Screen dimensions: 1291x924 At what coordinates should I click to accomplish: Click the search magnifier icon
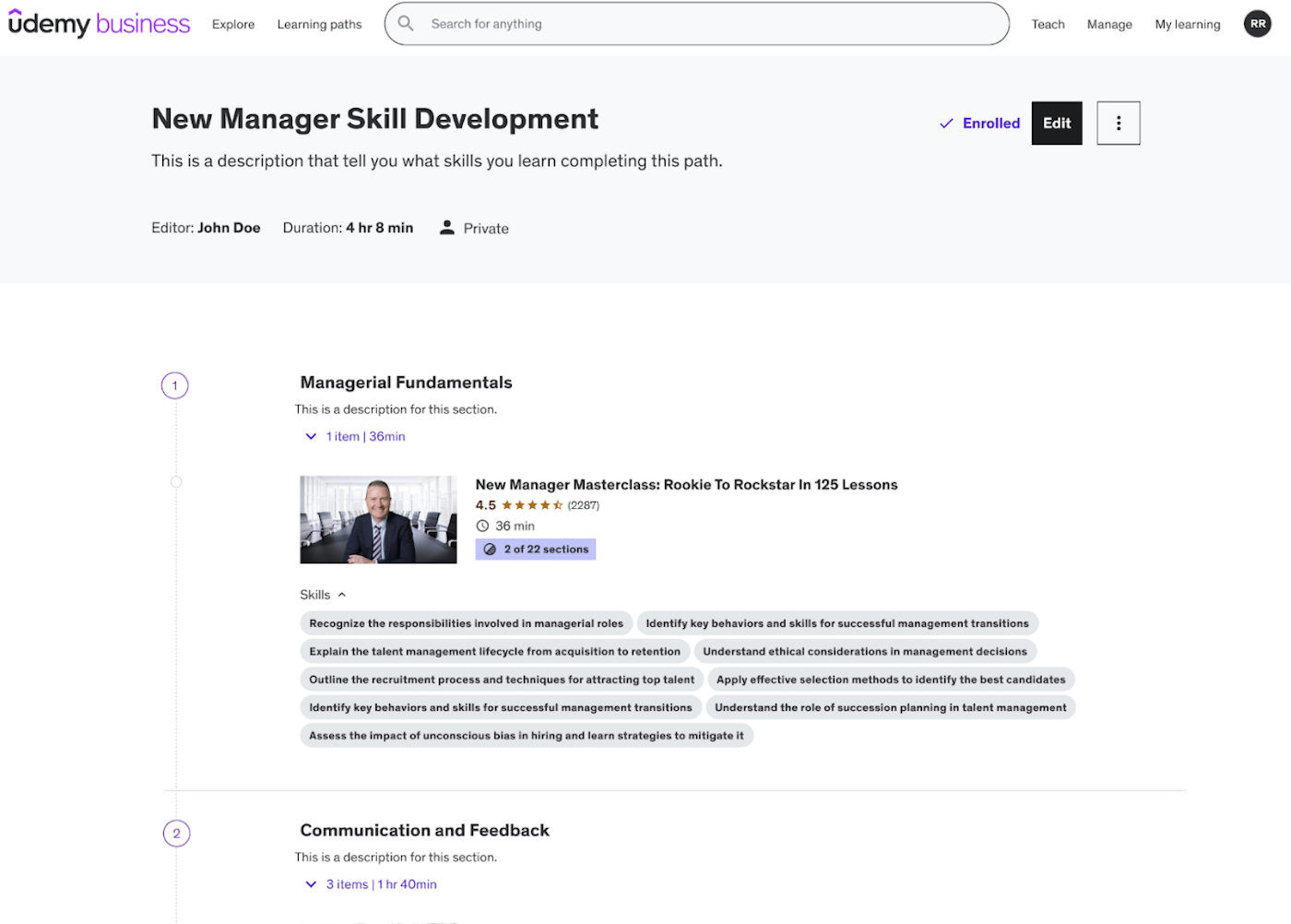click(x=406, y=24)
